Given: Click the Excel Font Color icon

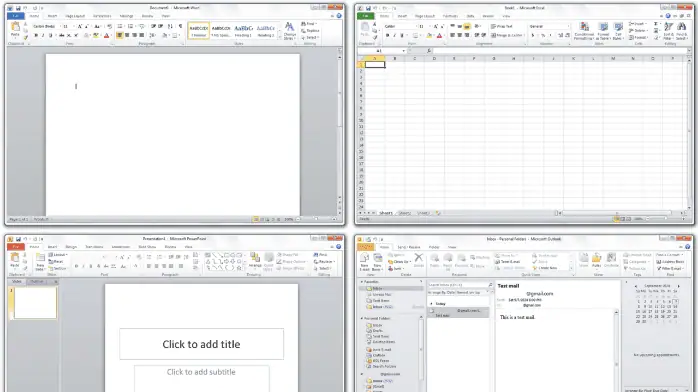Looking at the screenshot, I should click(439, 35).
